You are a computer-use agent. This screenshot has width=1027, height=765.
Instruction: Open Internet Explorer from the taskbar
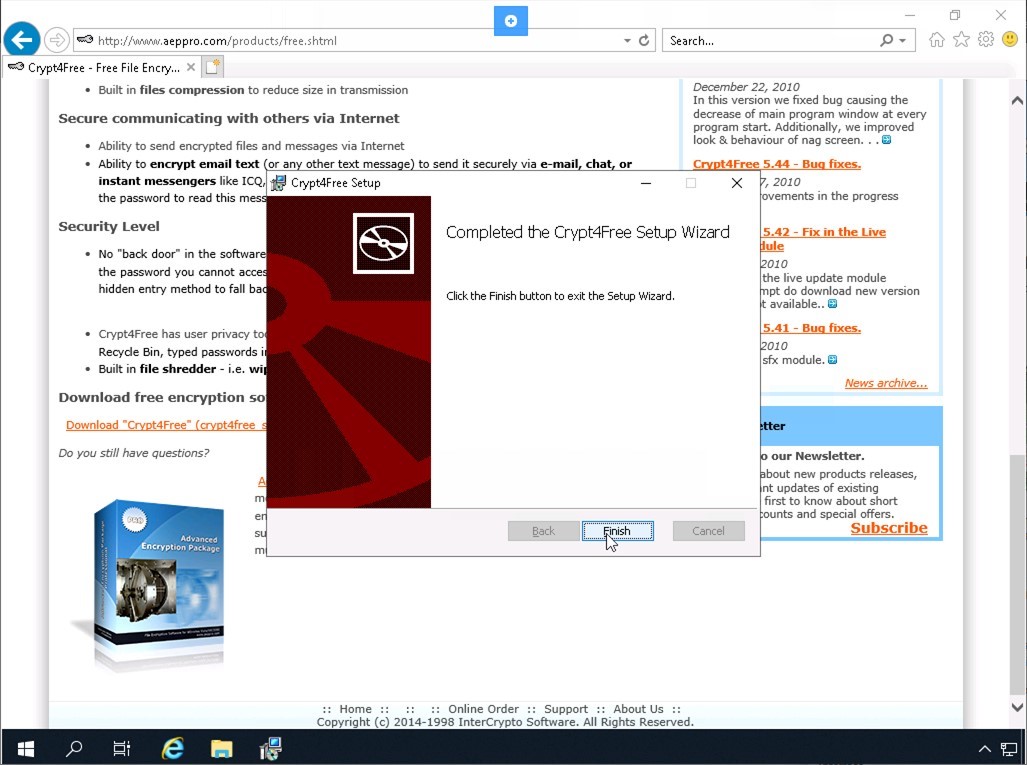coord(173,748)
